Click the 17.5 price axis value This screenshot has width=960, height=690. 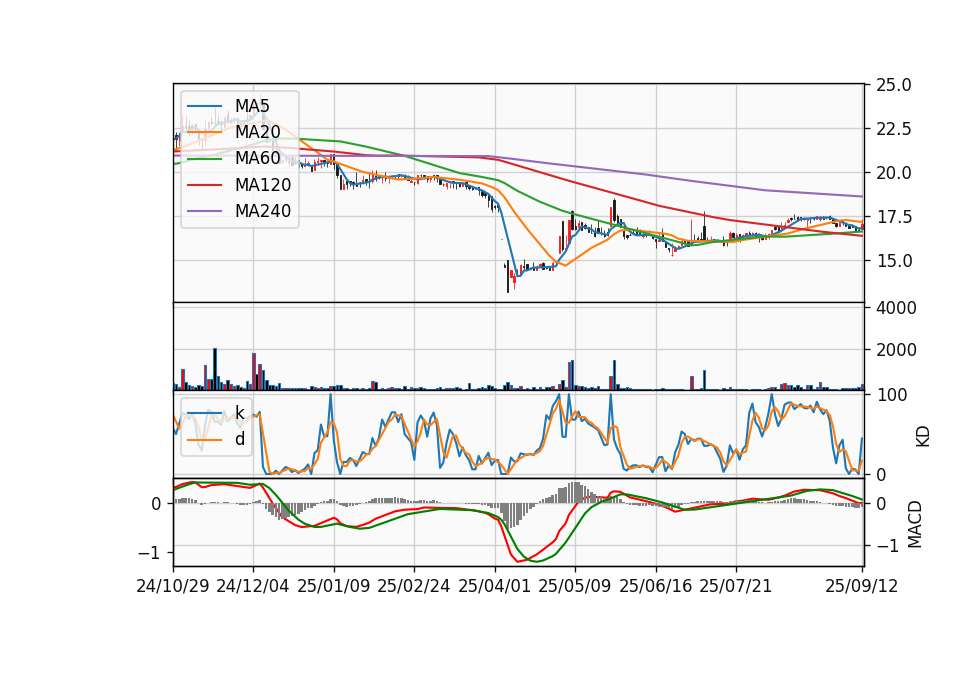(x=894, y=217)
